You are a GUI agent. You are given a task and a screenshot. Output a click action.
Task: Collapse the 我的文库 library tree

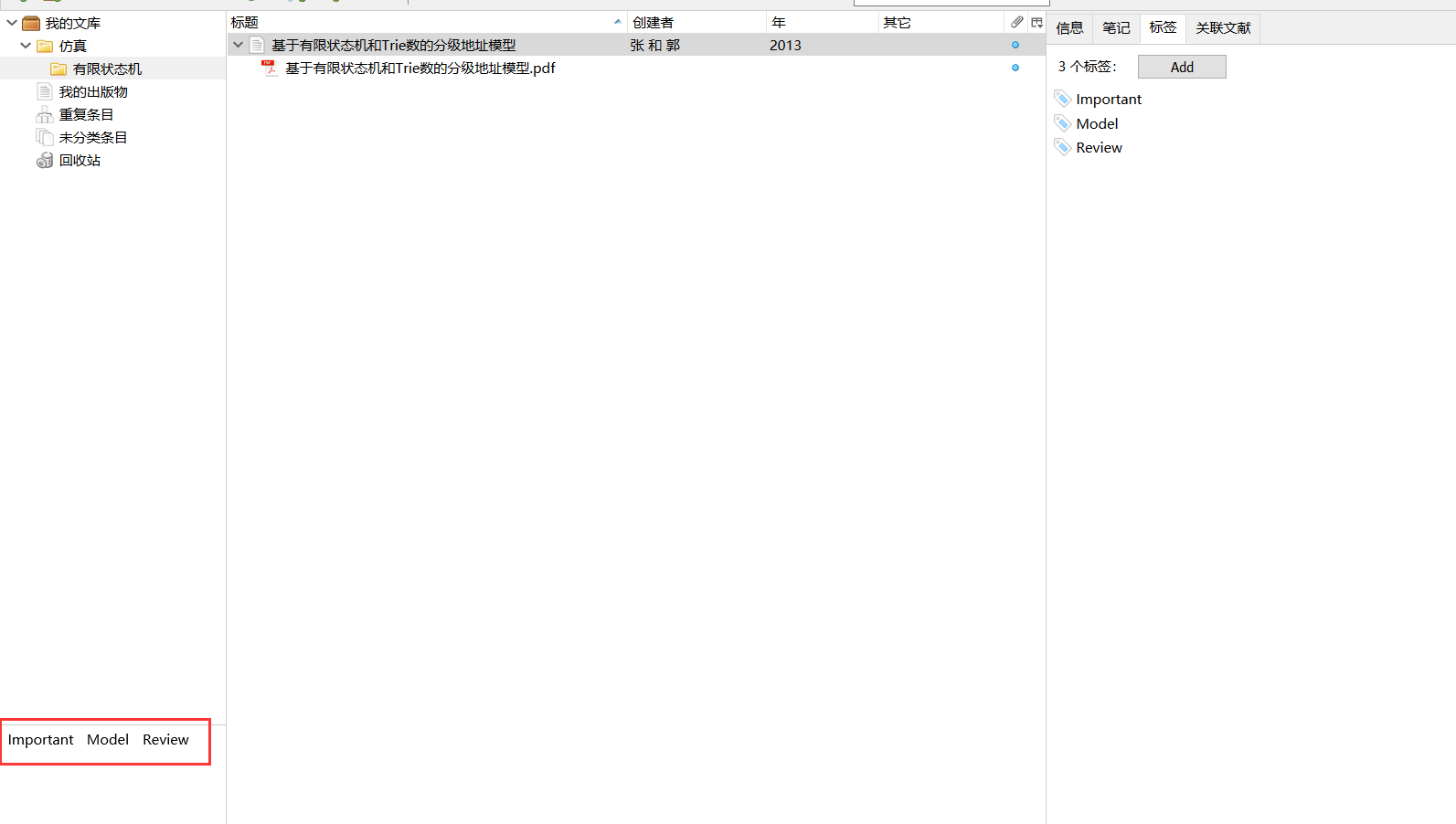[12, 23]
